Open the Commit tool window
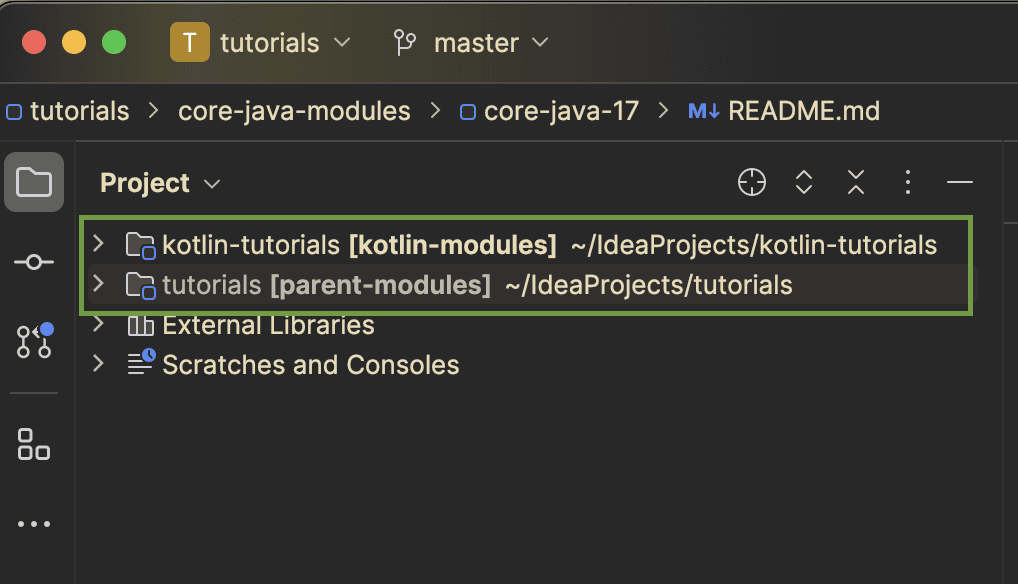Image resolution: width=1018 pixels, height=584 pixels. [34, 262]
